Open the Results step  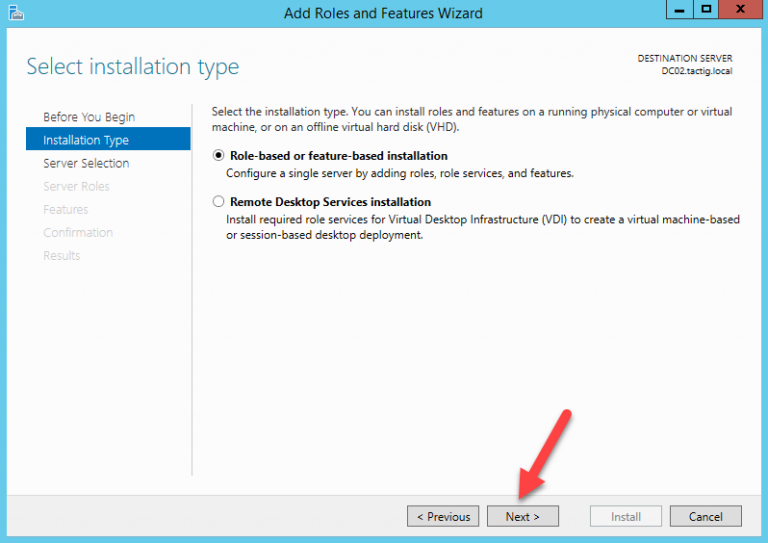pyautogui.click(x=62, y=255)
